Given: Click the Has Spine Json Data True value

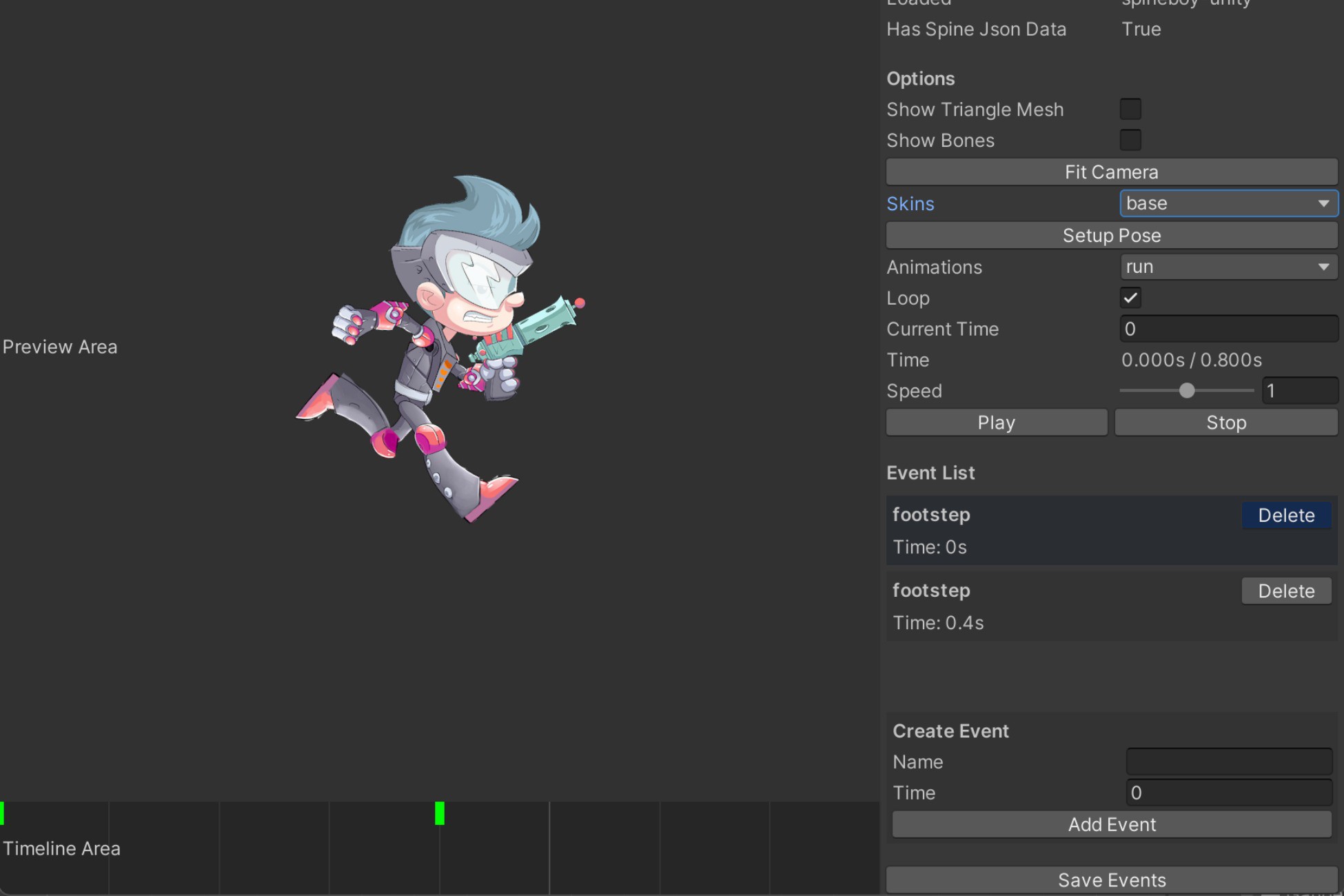Looking at the screenshot, I should 1141,29.
